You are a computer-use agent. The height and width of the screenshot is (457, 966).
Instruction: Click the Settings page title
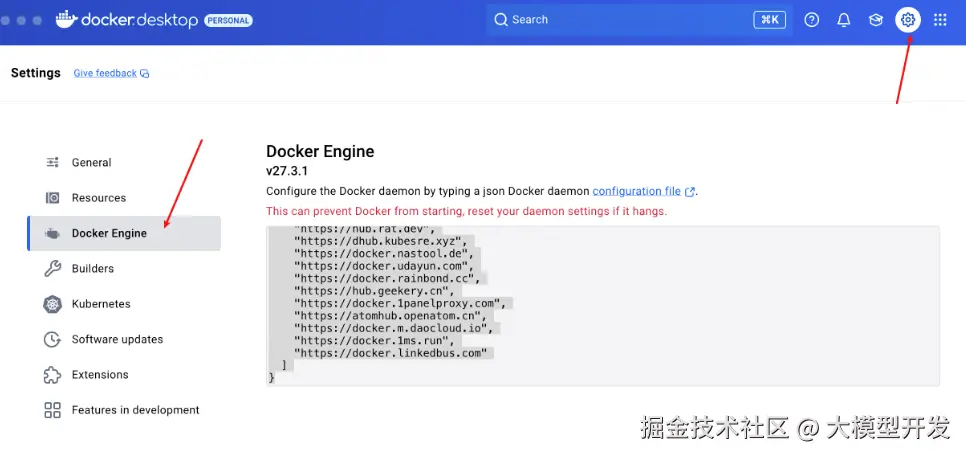click(x=36, y=73)
